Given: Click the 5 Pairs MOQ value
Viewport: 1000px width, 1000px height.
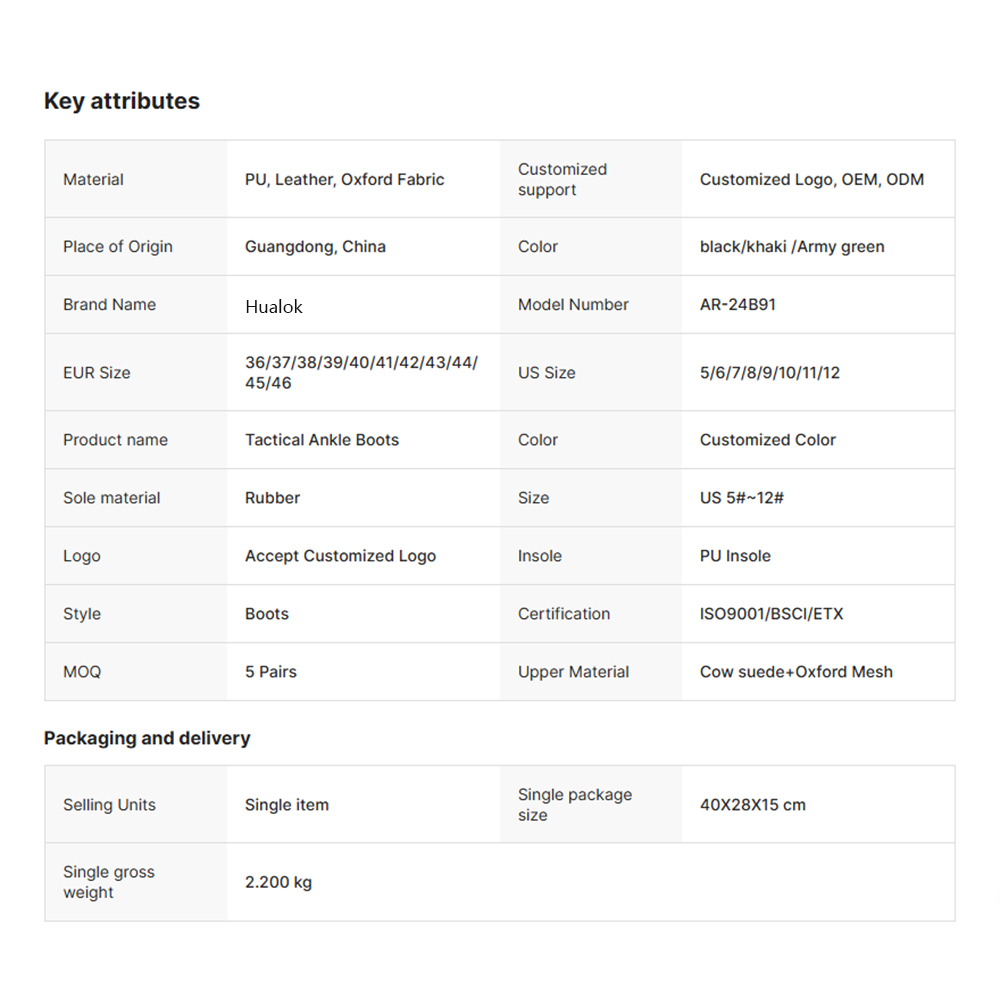Looking at the screenshot, I should pyautogui.click(x=271, y=672).
